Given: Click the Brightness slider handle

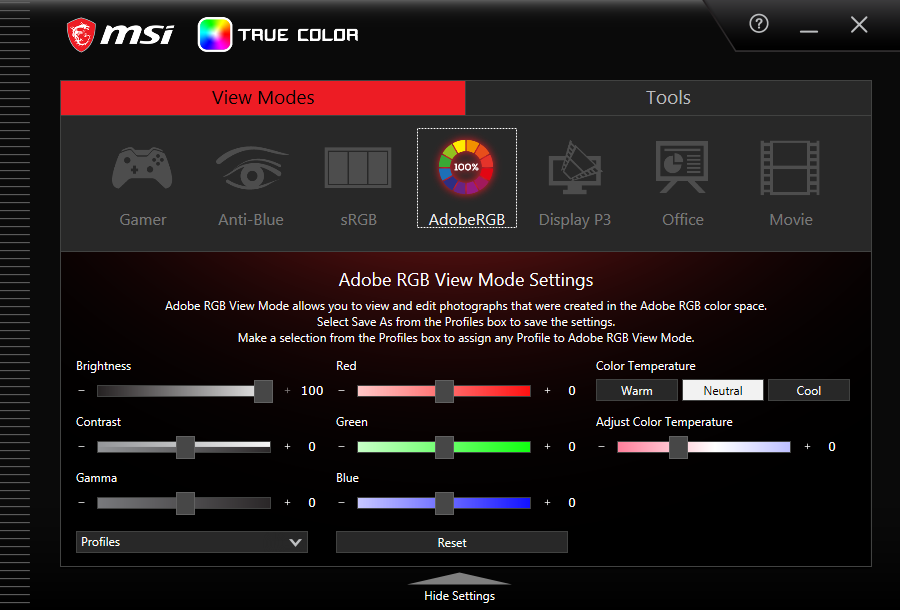Looking at the screenshot, I should (x=263, y=391).
